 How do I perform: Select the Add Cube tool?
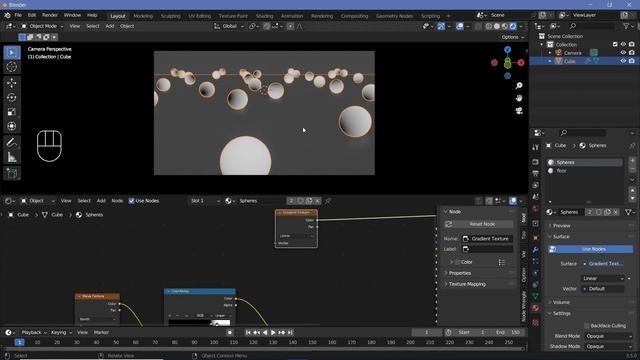[x=11, y=173]
